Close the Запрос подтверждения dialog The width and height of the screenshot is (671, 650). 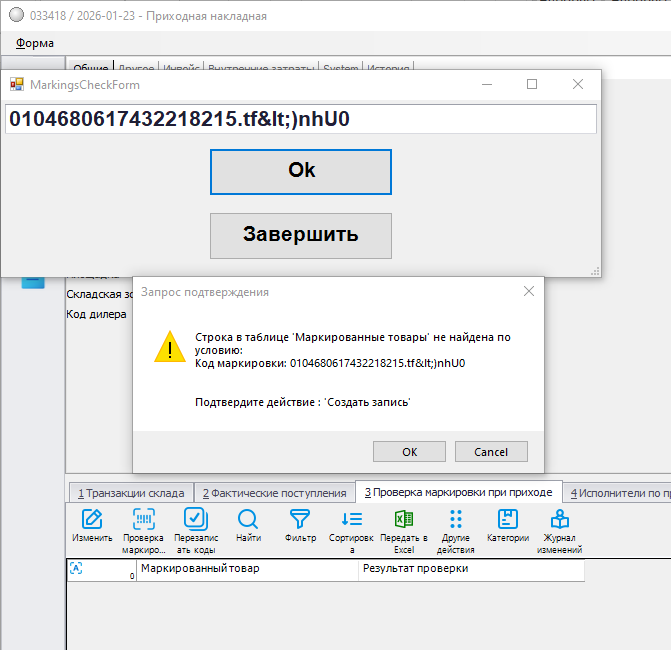point(529,291)
